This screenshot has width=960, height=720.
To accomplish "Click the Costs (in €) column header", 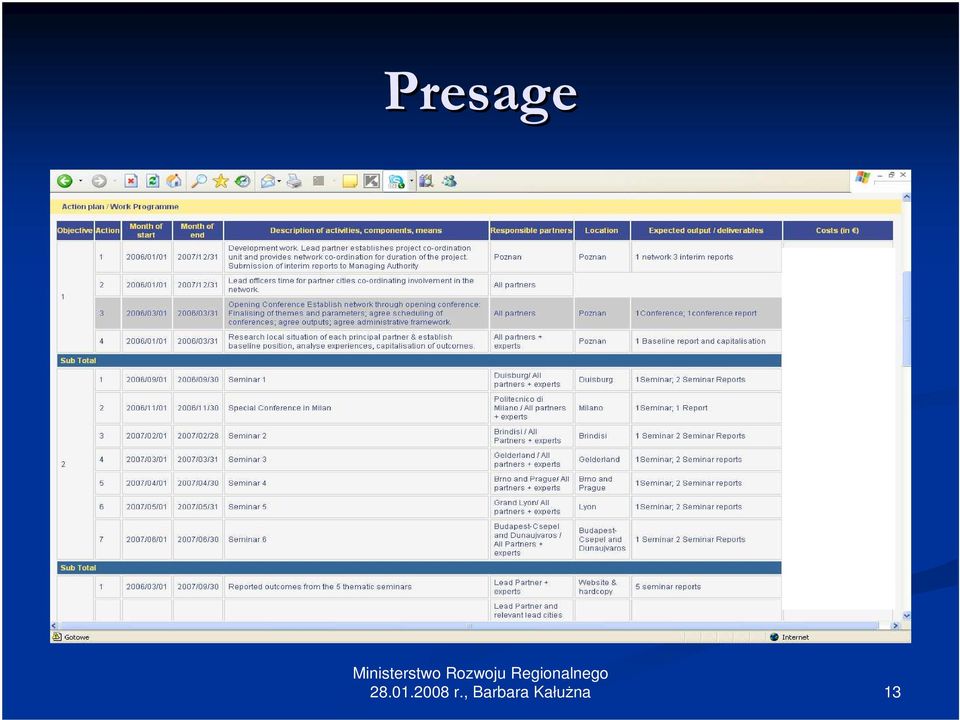I will pyautogui.click(x=837, y=231).
